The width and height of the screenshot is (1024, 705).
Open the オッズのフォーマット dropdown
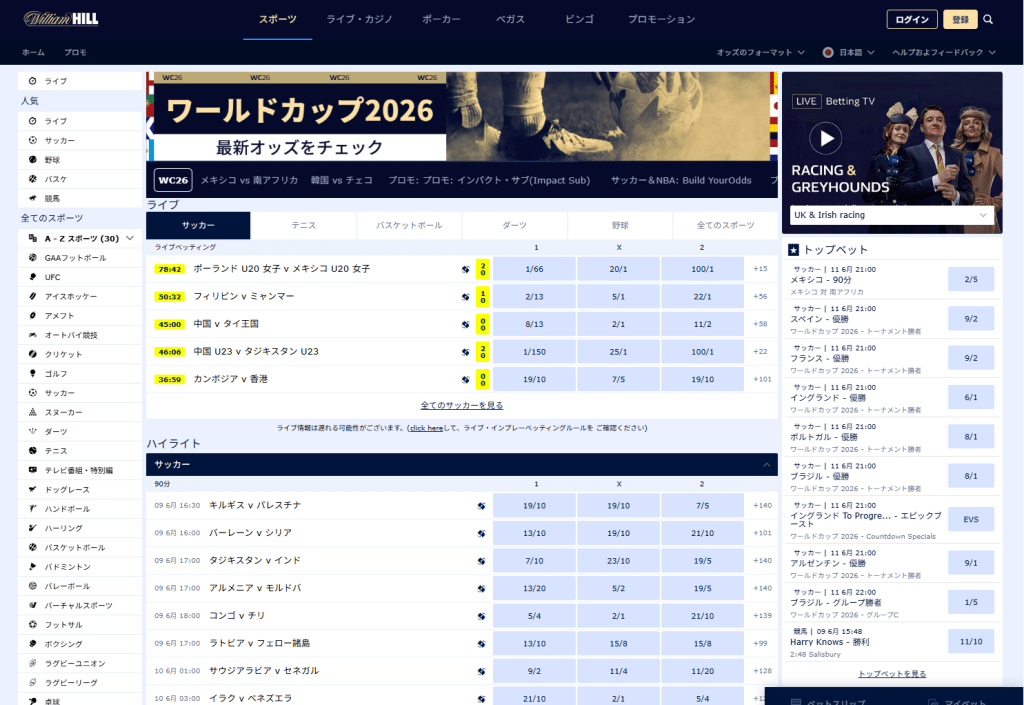click(x=760, y=52)
